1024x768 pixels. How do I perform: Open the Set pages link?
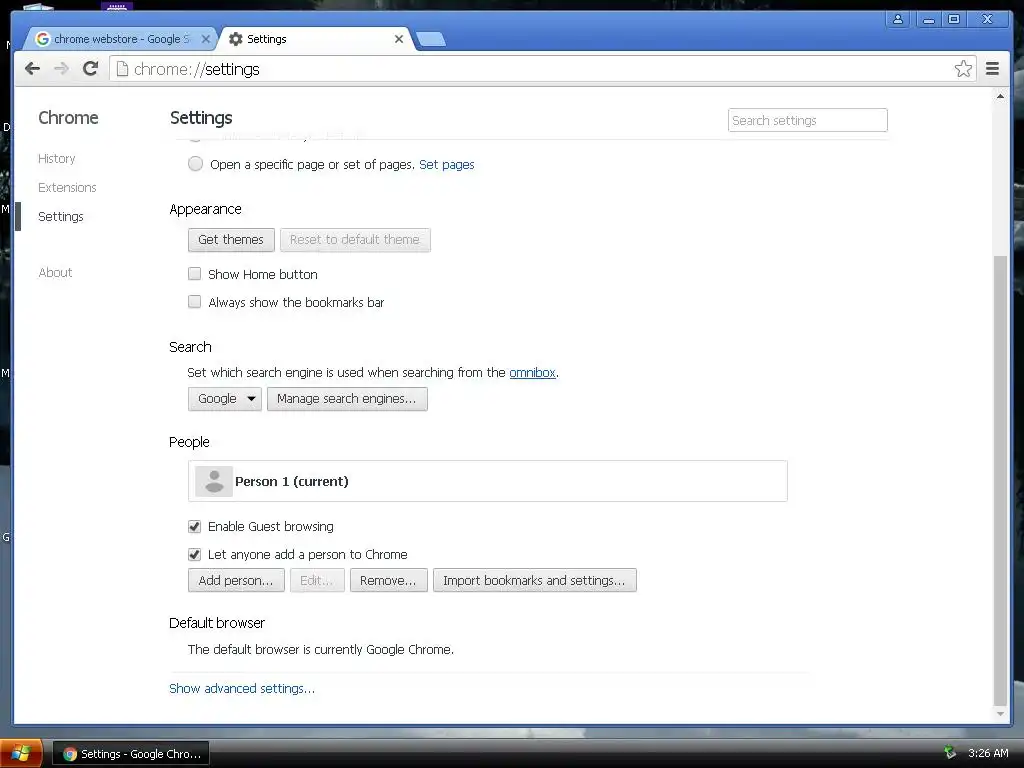[447, 165]
